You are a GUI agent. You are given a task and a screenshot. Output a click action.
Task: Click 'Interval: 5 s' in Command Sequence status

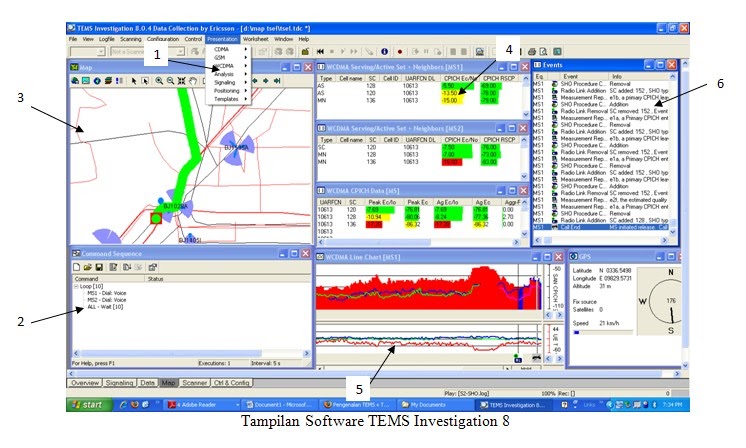tap(265, 363)
